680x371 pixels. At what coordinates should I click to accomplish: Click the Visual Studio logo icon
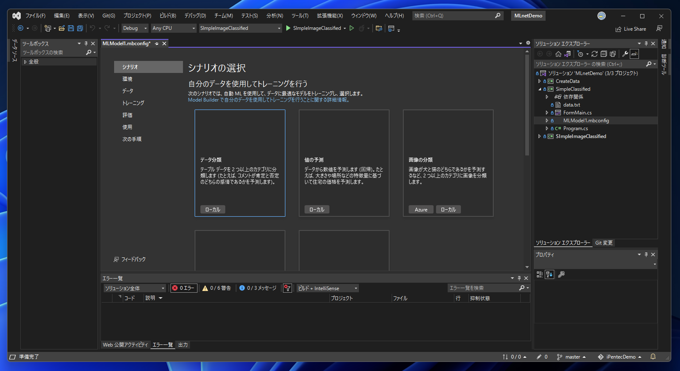16,16
